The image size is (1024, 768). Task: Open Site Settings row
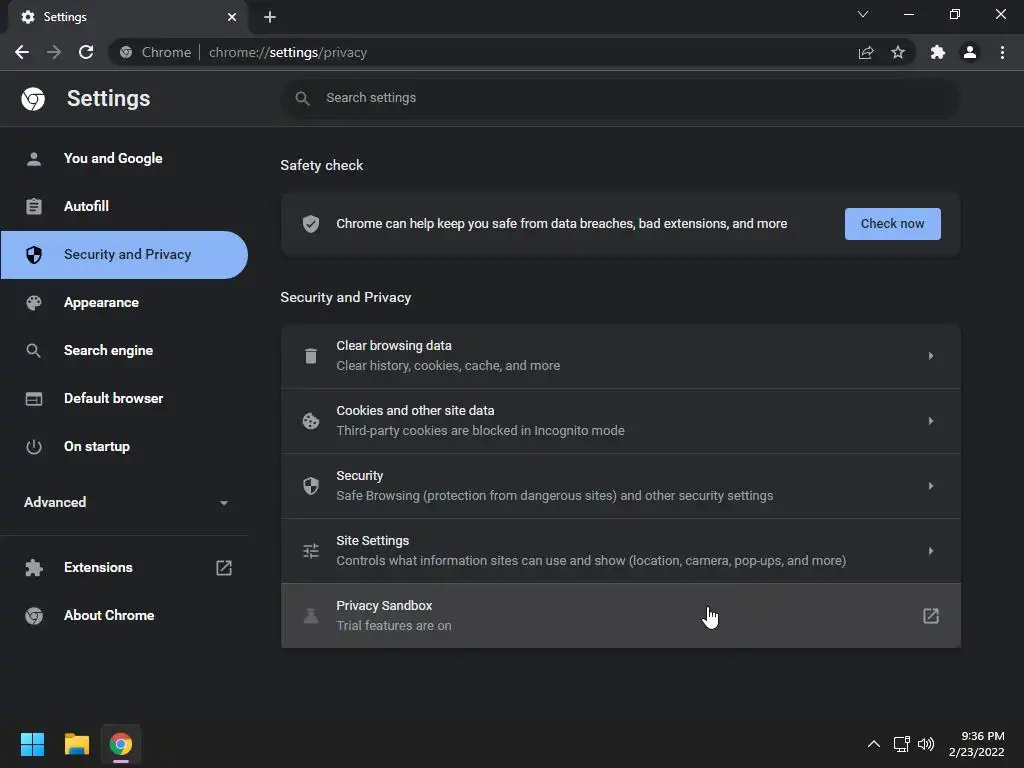(620, 551)
